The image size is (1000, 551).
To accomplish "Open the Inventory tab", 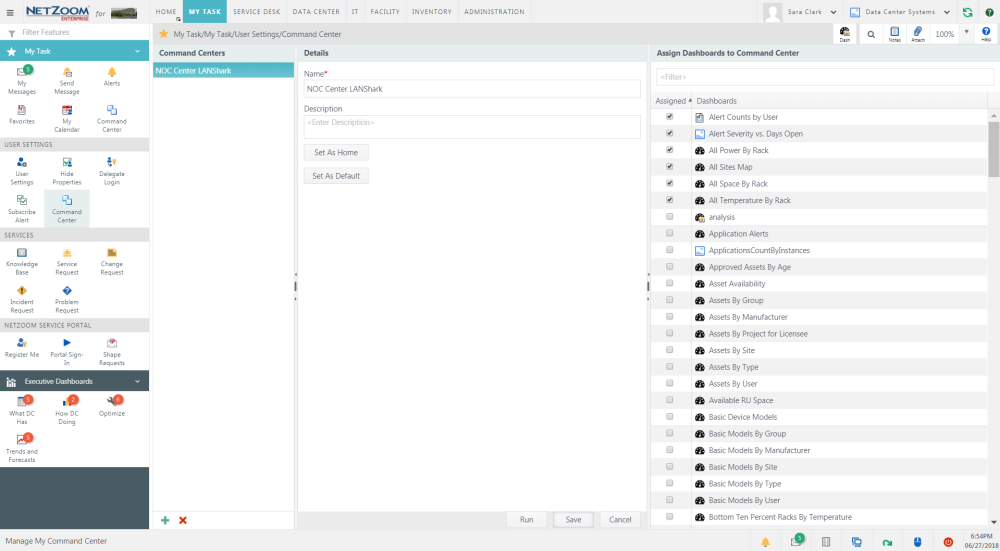I will [x=431, y=12].
